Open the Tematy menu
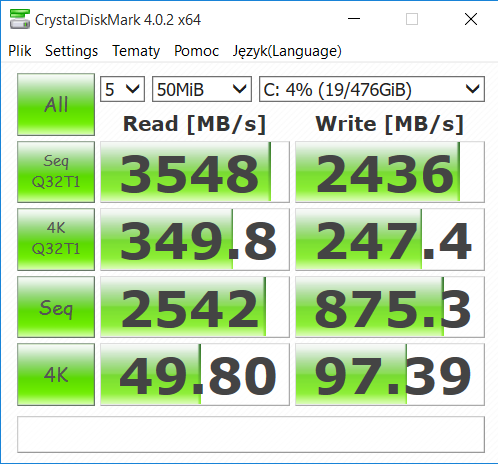Viewport: 498px width, 464px height. (x=136, y=51)
